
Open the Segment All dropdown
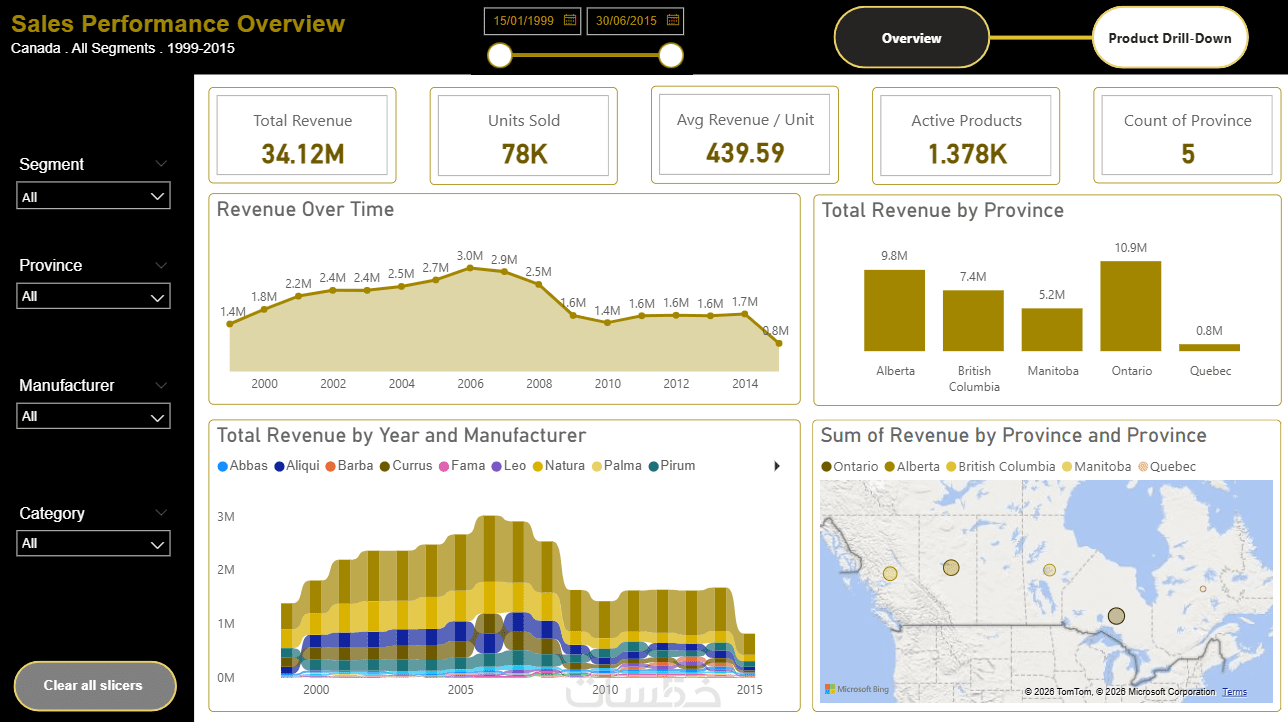tap(94, 196)
